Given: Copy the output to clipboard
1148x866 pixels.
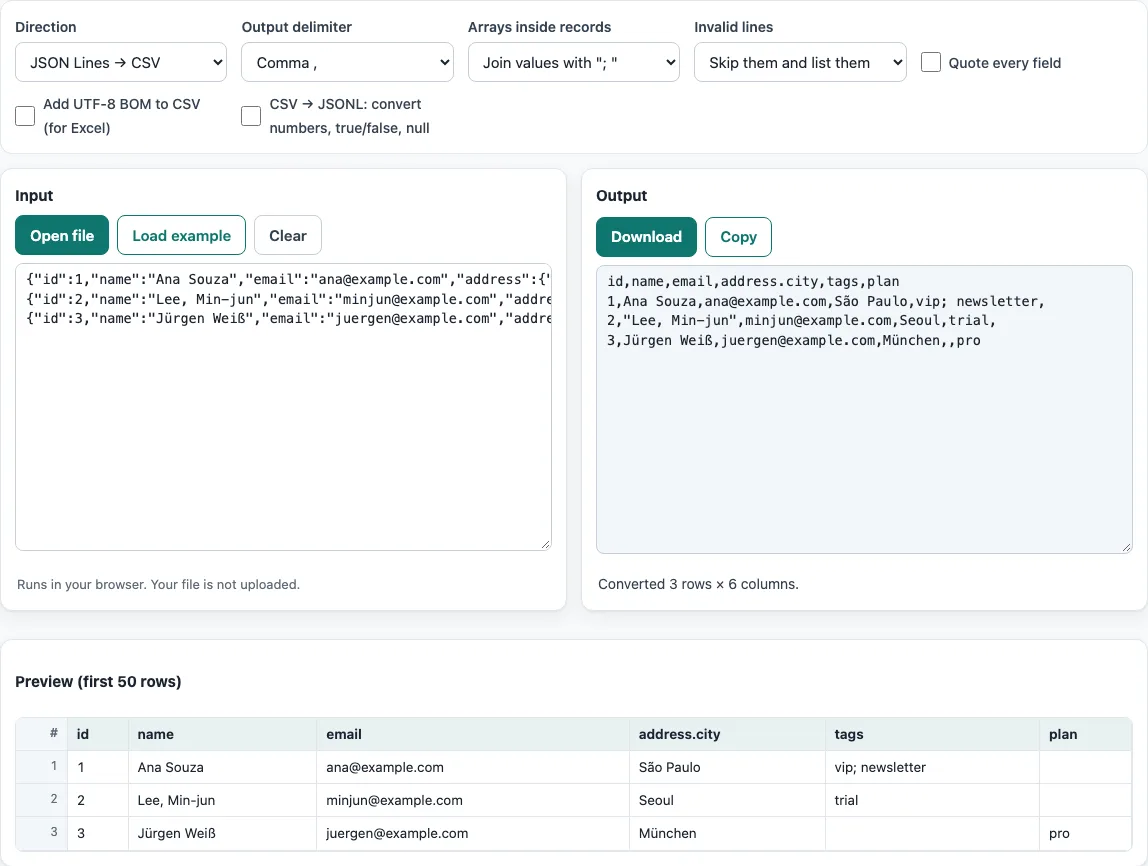Looking at the screenshot, I should tap(738, 237).
